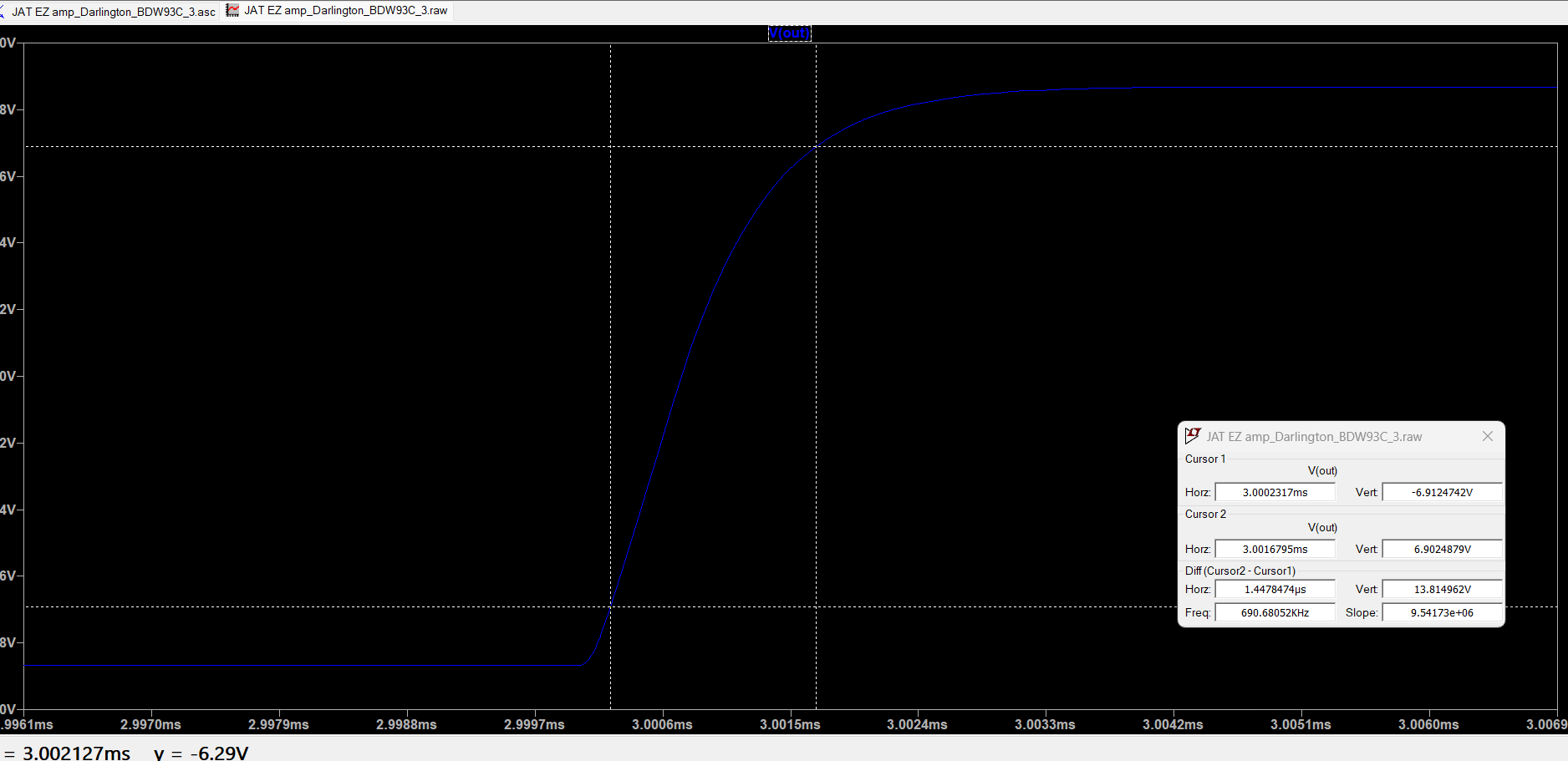Image resolution: width=1568 pixels, height=761 pixels.
Task: Click Slope field 9.54173e+06
Action: tap(1442, 612)
